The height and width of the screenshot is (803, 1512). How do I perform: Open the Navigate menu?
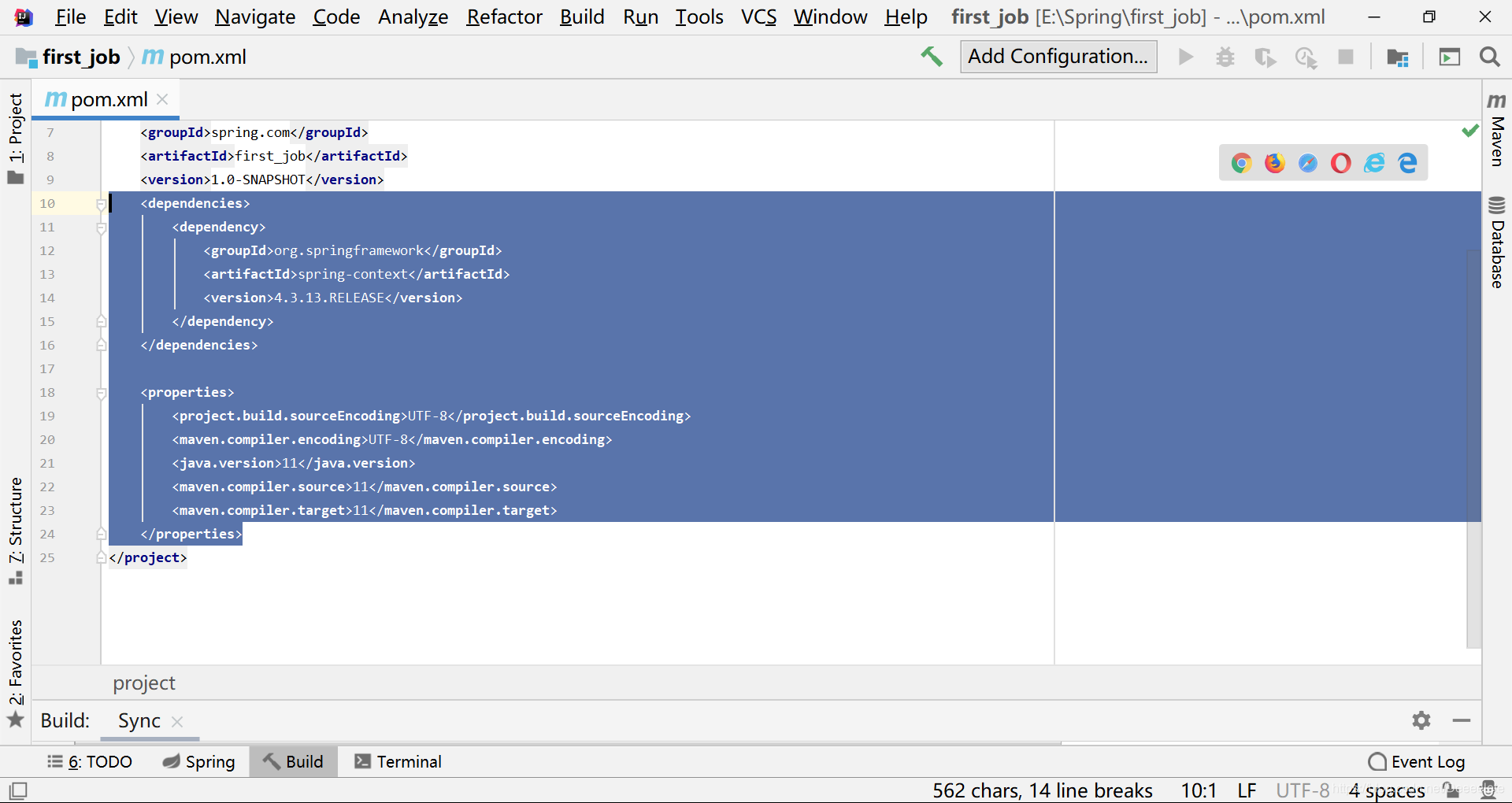pos(255,17)
